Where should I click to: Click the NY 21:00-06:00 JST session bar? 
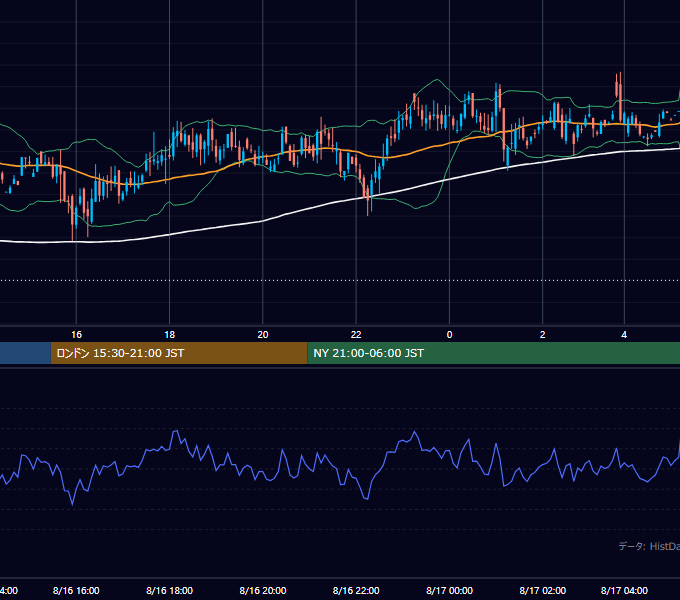[494, 353]
